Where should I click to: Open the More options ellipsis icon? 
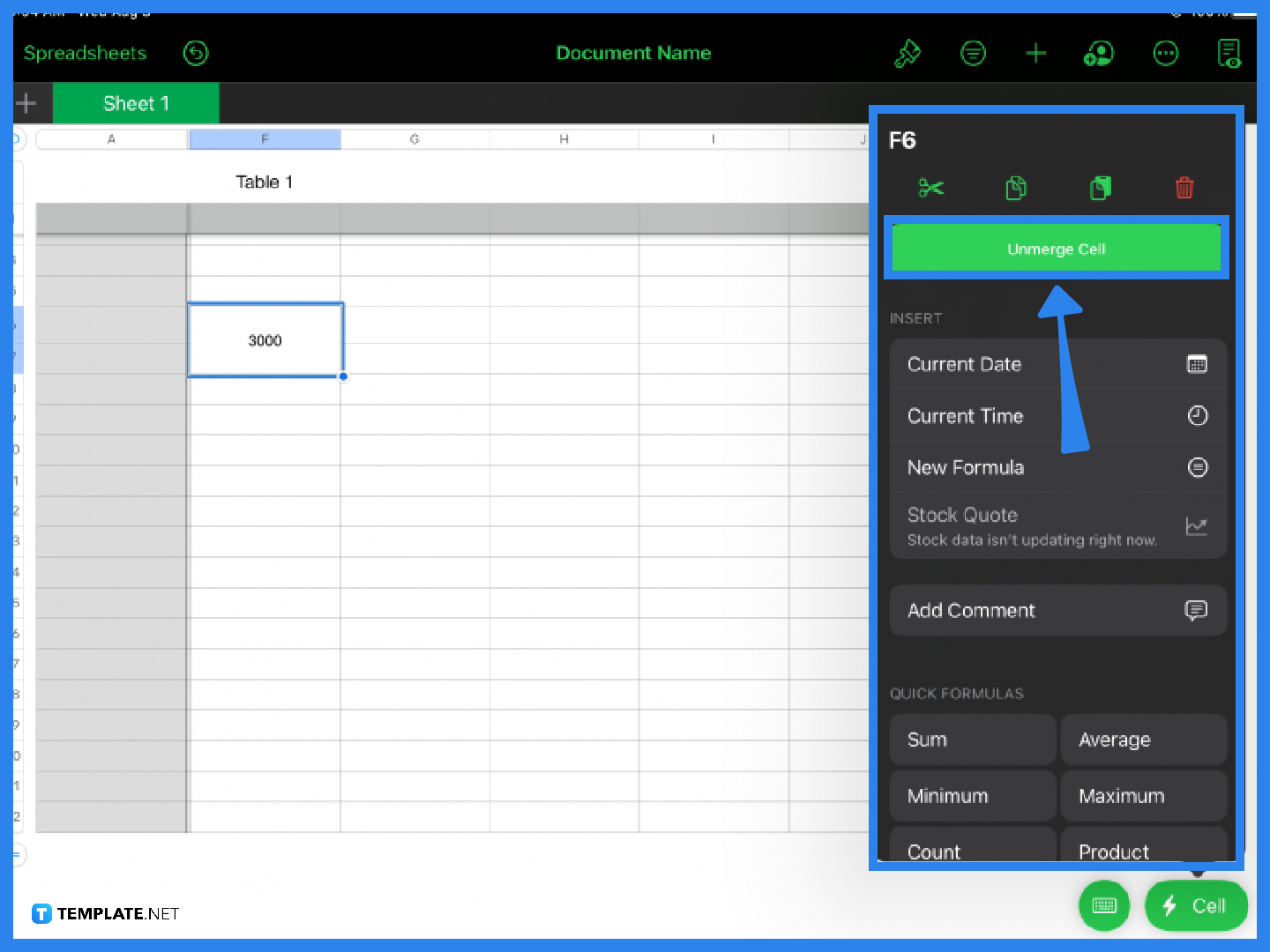point(1165,54)
